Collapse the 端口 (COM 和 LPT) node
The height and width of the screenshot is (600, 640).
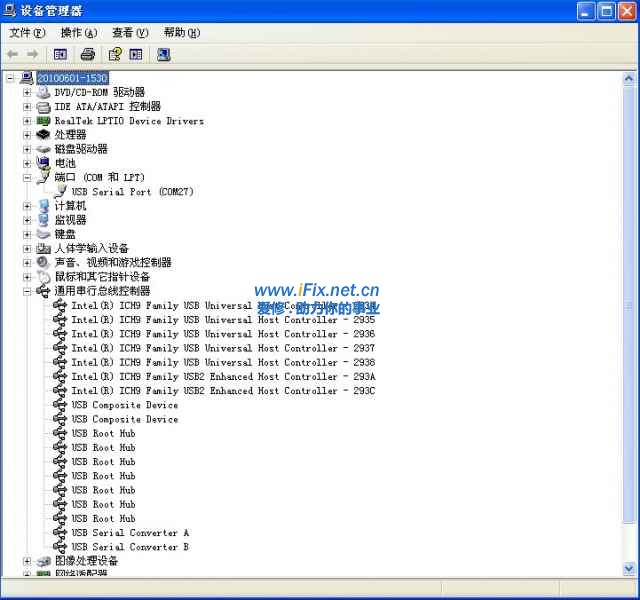coord(27,177)
